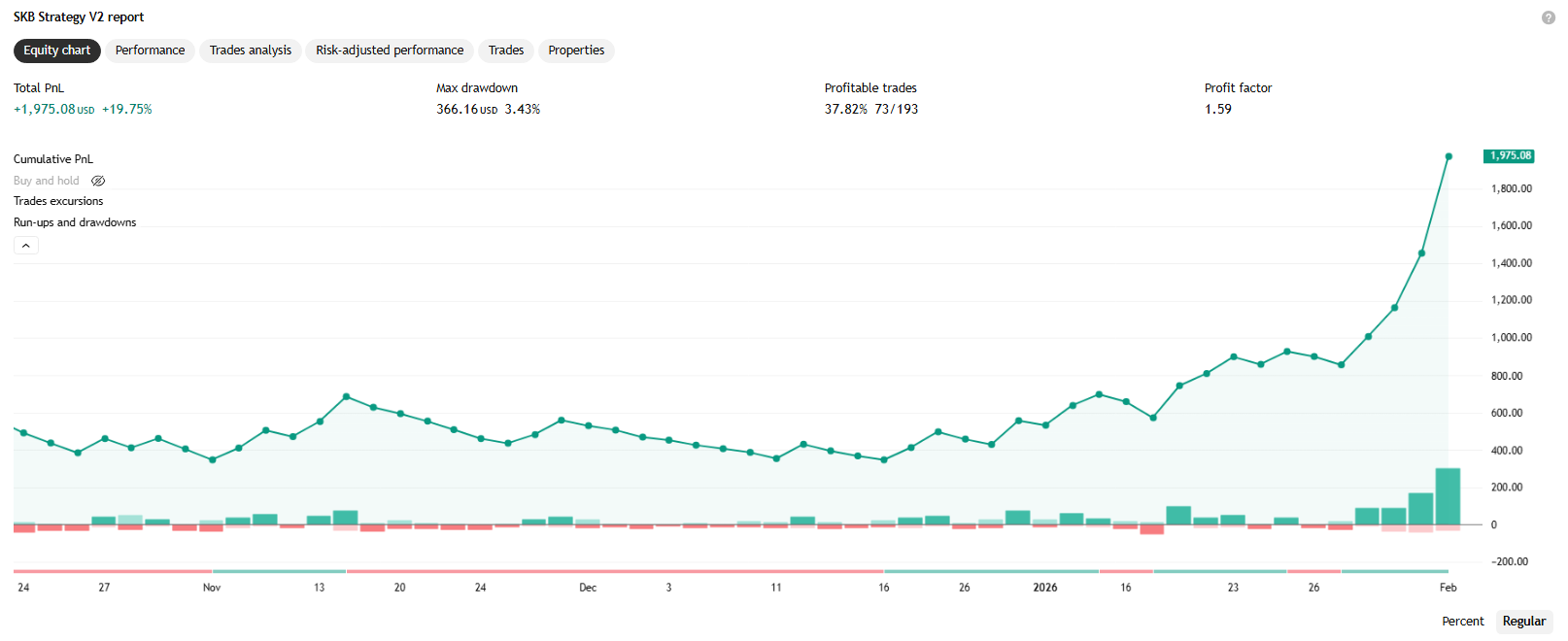1568x641 pixels.
Task: Click the Feb date label on the time axis
Action: point(1449,588)
